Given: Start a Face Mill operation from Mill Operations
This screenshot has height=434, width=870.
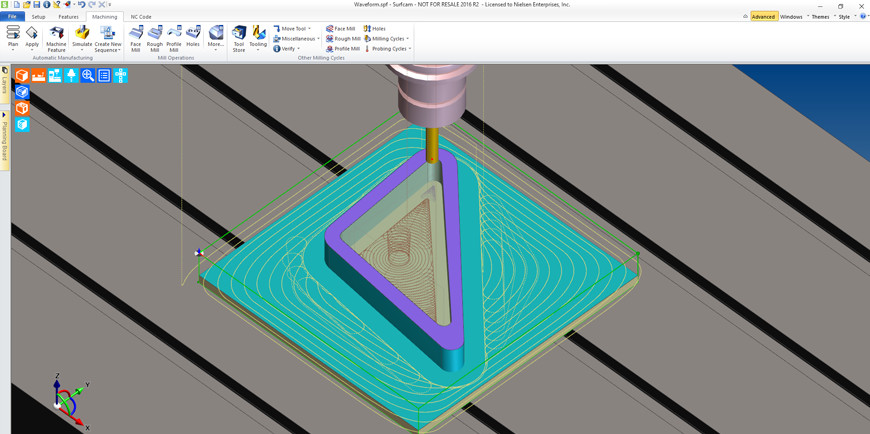Looking at the screenshot, I should pos(135,39).
